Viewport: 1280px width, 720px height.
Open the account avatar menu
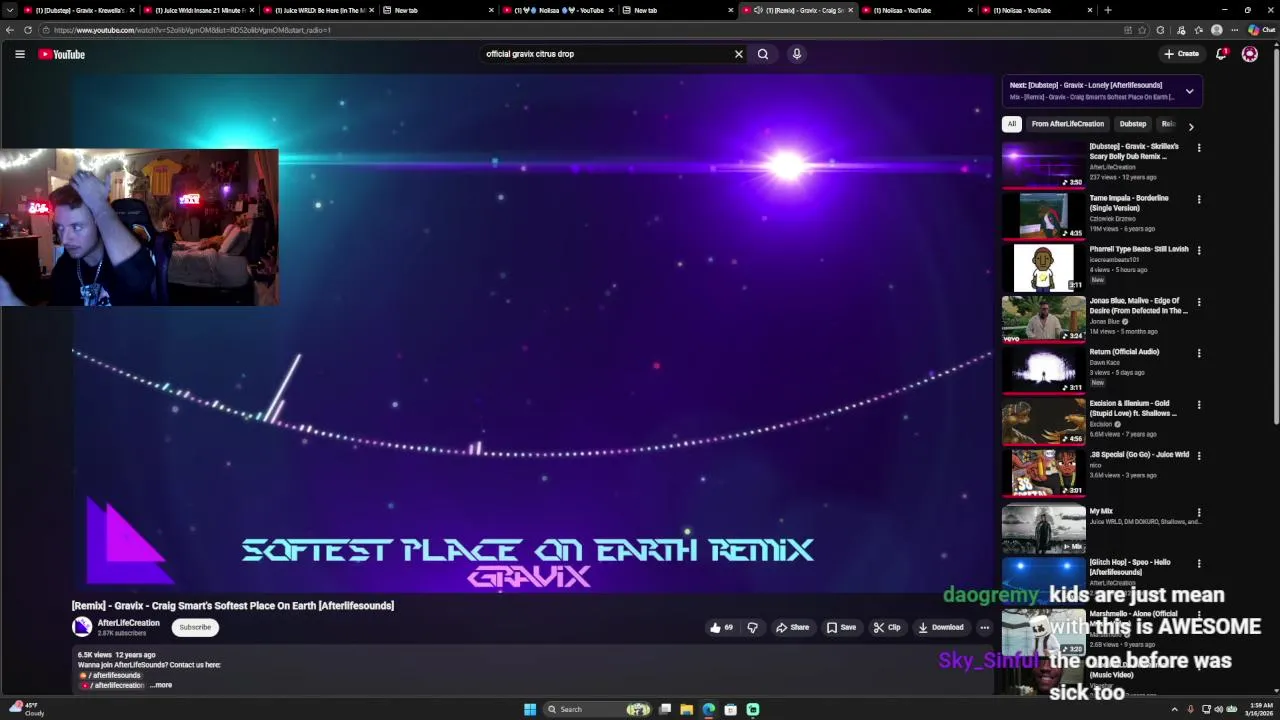pos(1250,54)
